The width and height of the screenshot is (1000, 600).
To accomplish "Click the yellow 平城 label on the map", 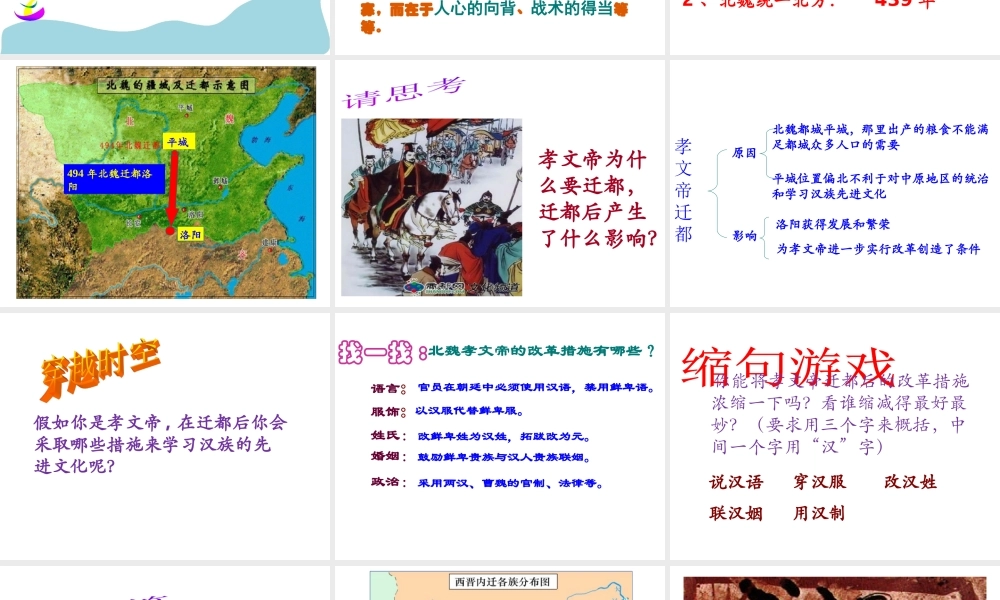I will (179, 142).
